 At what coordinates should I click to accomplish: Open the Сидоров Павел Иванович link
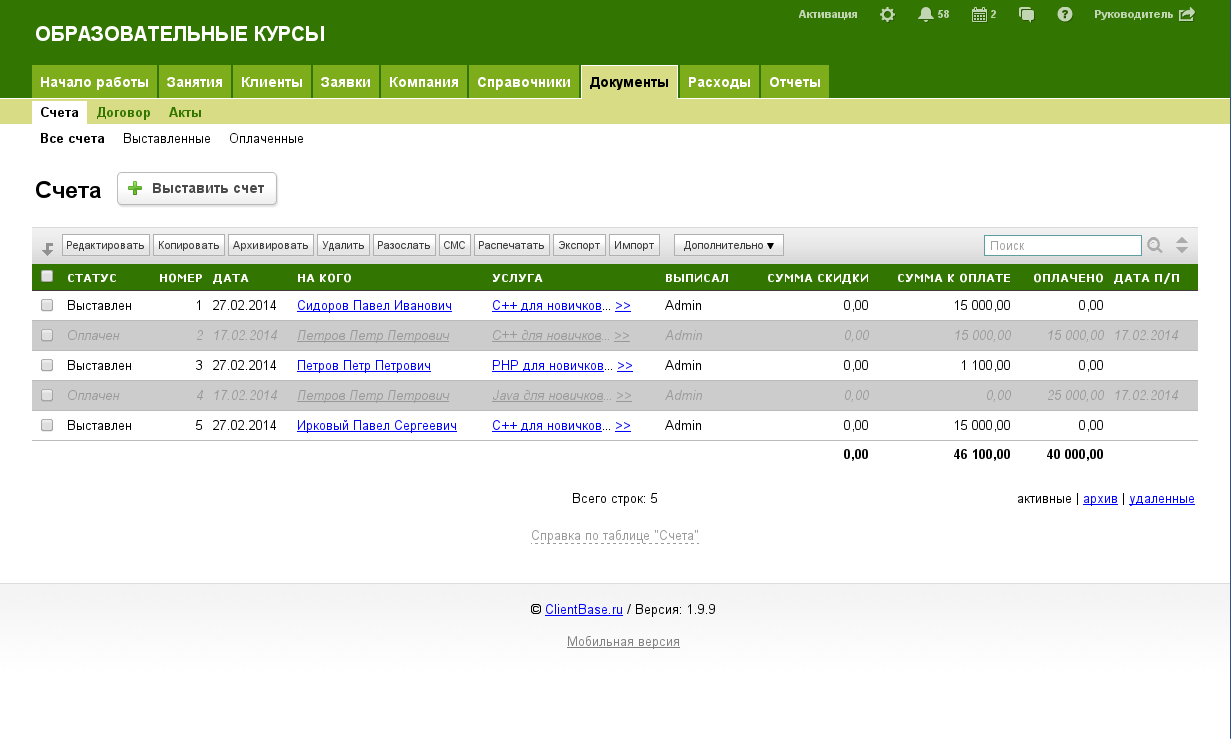click(374, 306)
